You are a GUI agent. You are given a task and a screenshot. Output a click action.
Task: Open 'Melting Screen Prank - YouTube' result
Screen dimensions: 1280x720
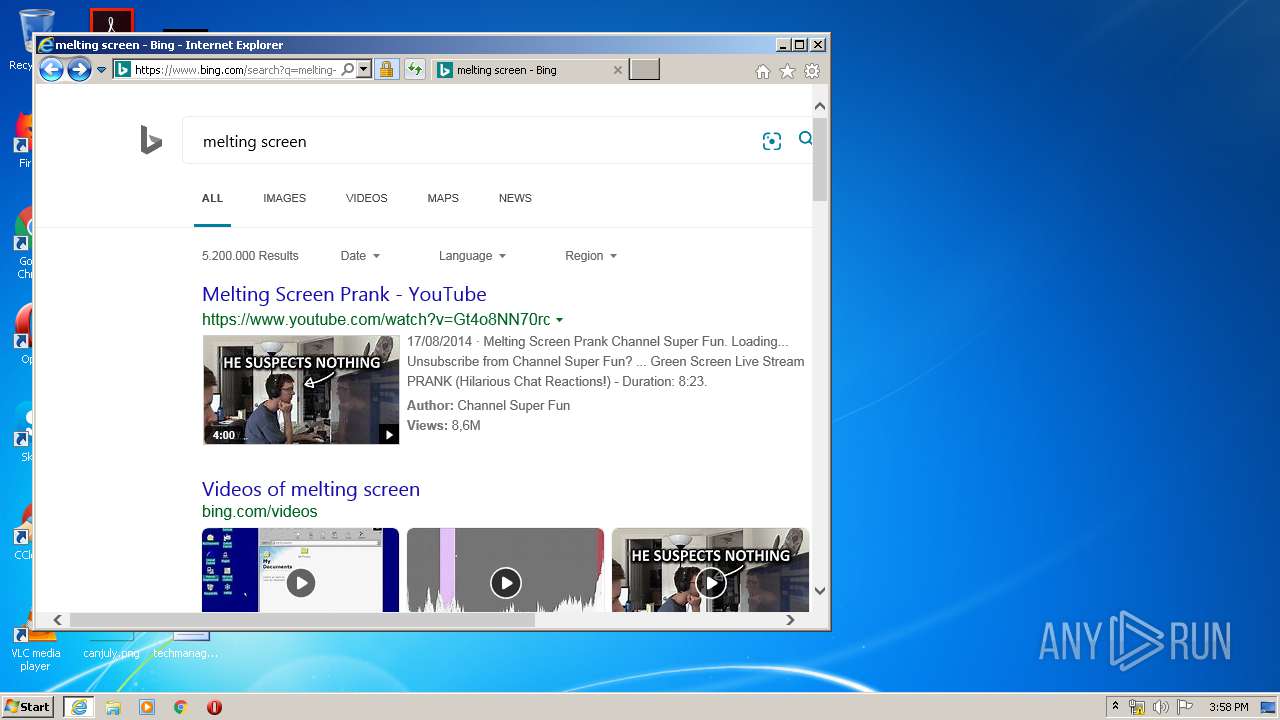(344, 294)
